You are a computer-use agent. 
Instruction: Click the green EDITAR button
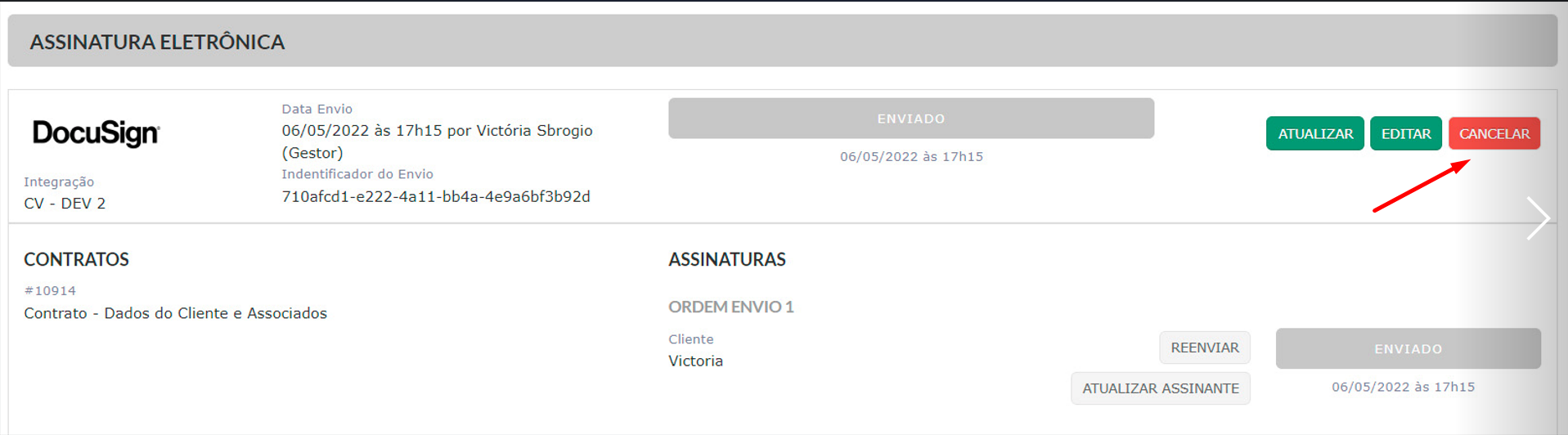tap(1405, 133)
